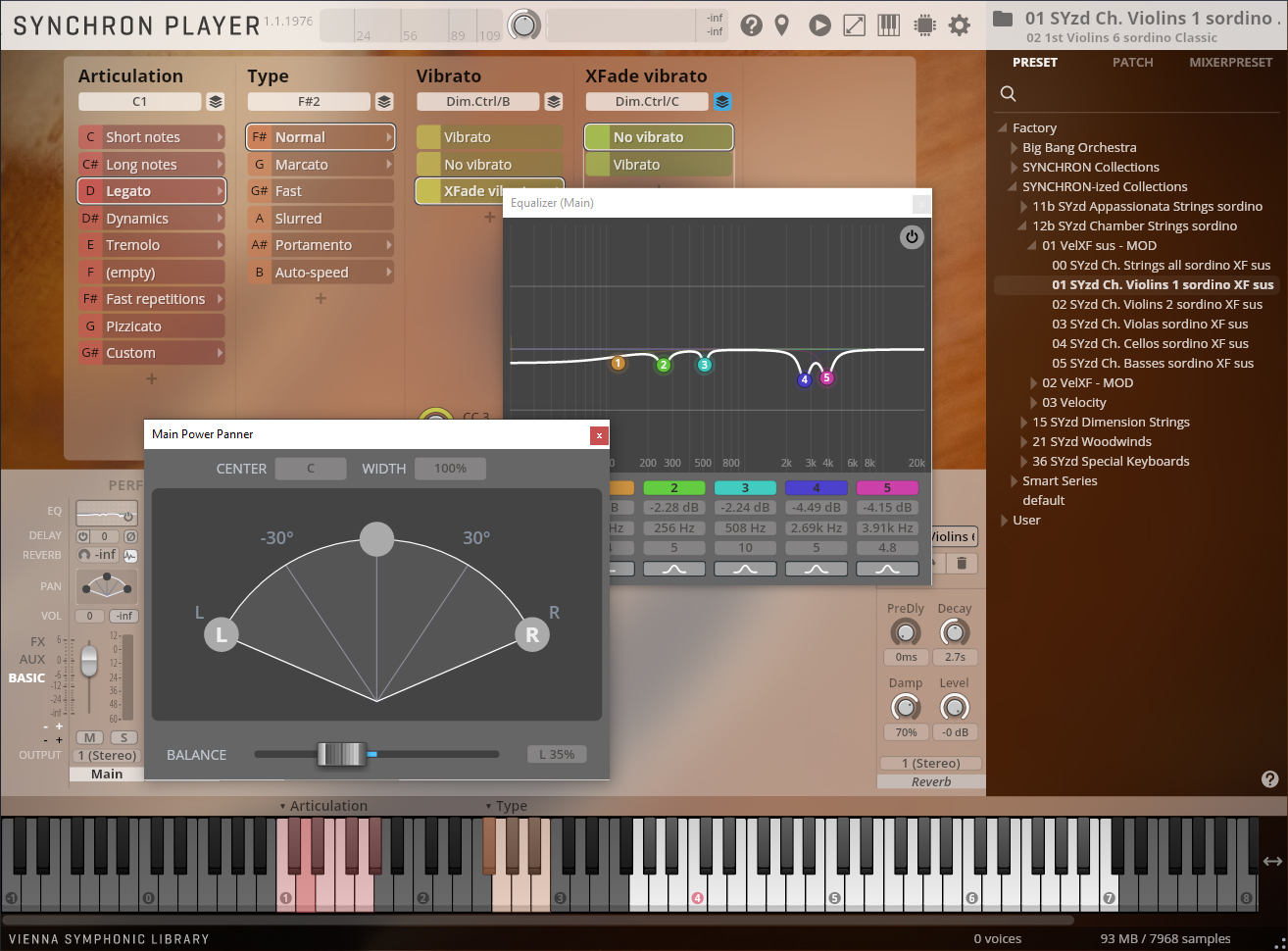Toggle the Equalizer power button
The image size is (1288, 951).
coord(912,236)
